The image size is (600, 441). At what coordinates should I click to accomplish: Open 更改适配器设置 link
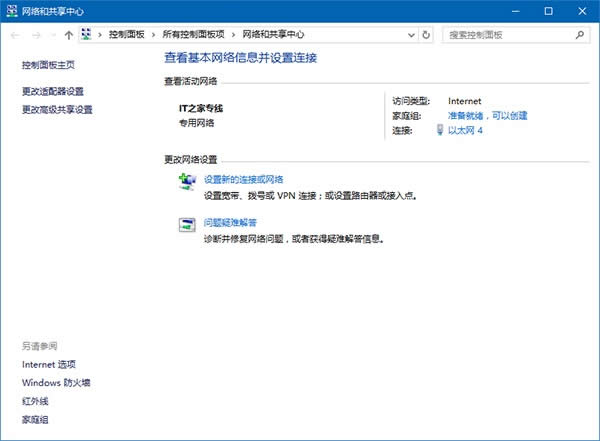[x=53, y=91]
